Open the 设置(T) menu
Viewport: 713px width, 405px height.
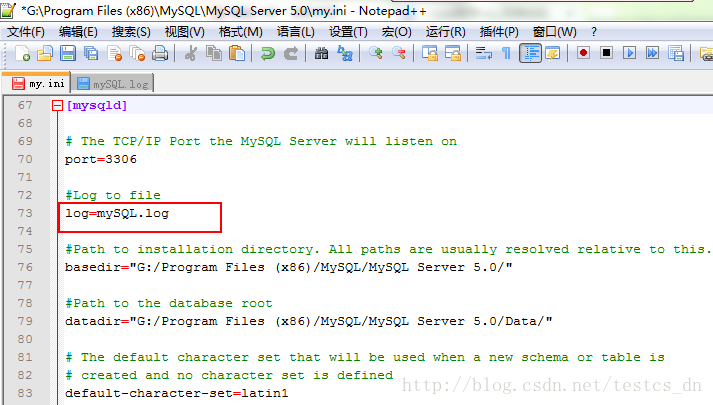coord(348,32)
